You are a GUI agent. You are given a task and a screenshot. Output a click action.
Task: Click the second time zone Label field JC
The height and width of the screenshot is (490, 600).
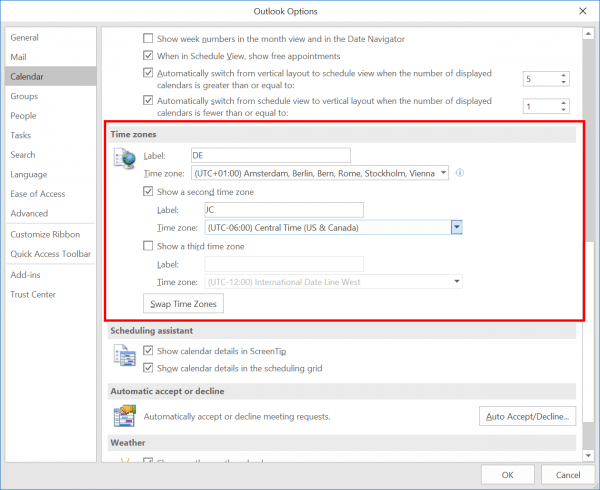(x=284, y=210)
